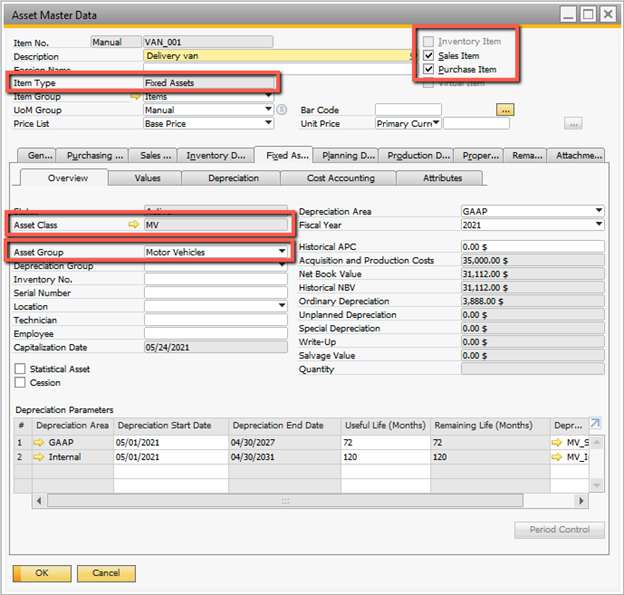Click the Item Group link arrow
Image resolution: width=624 pixels, height=595 pixels.
[x=135, y=96]
